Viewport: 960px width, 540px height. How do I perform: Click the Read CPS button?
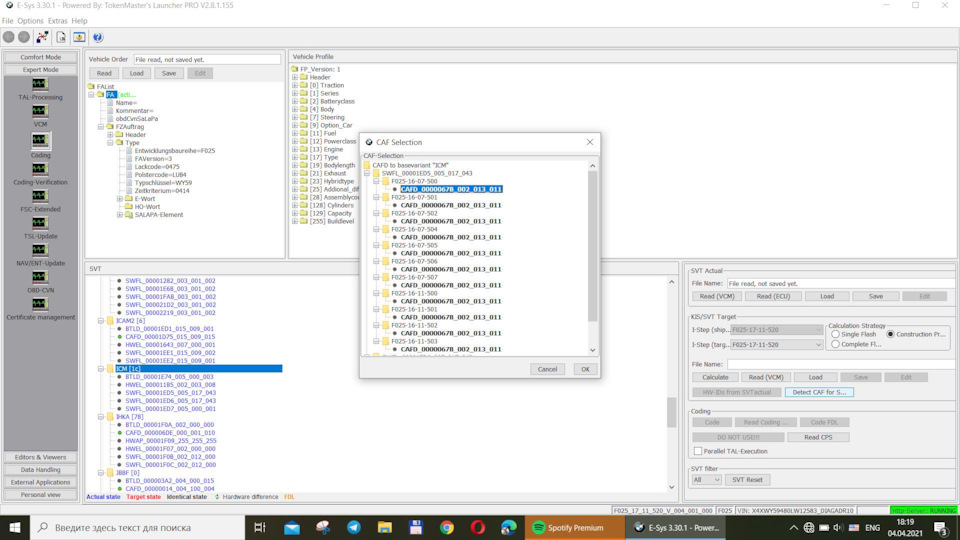tap(818, 437)
